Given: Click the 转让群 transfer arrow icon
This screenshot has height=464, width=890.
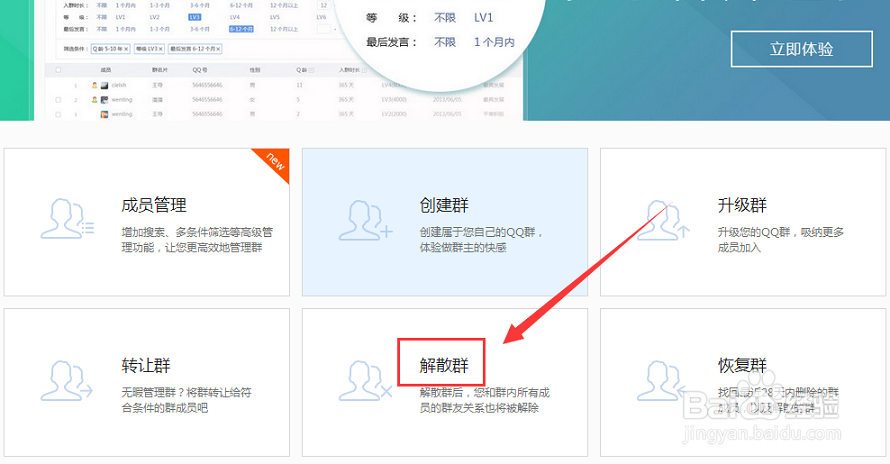Looking at the screenshot, I should pyautogui.click(x=67, y=381).
